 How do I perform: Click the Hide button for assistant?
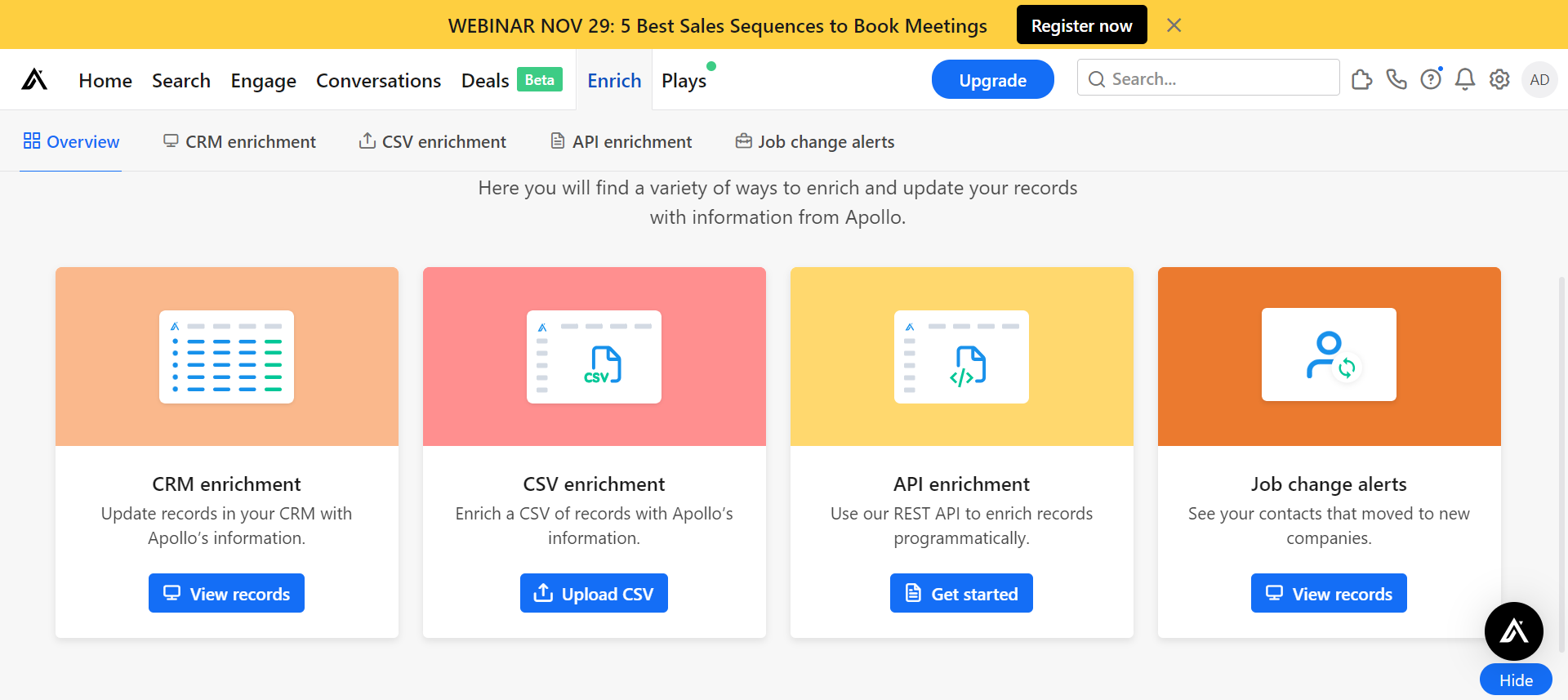click(1516, 680)
